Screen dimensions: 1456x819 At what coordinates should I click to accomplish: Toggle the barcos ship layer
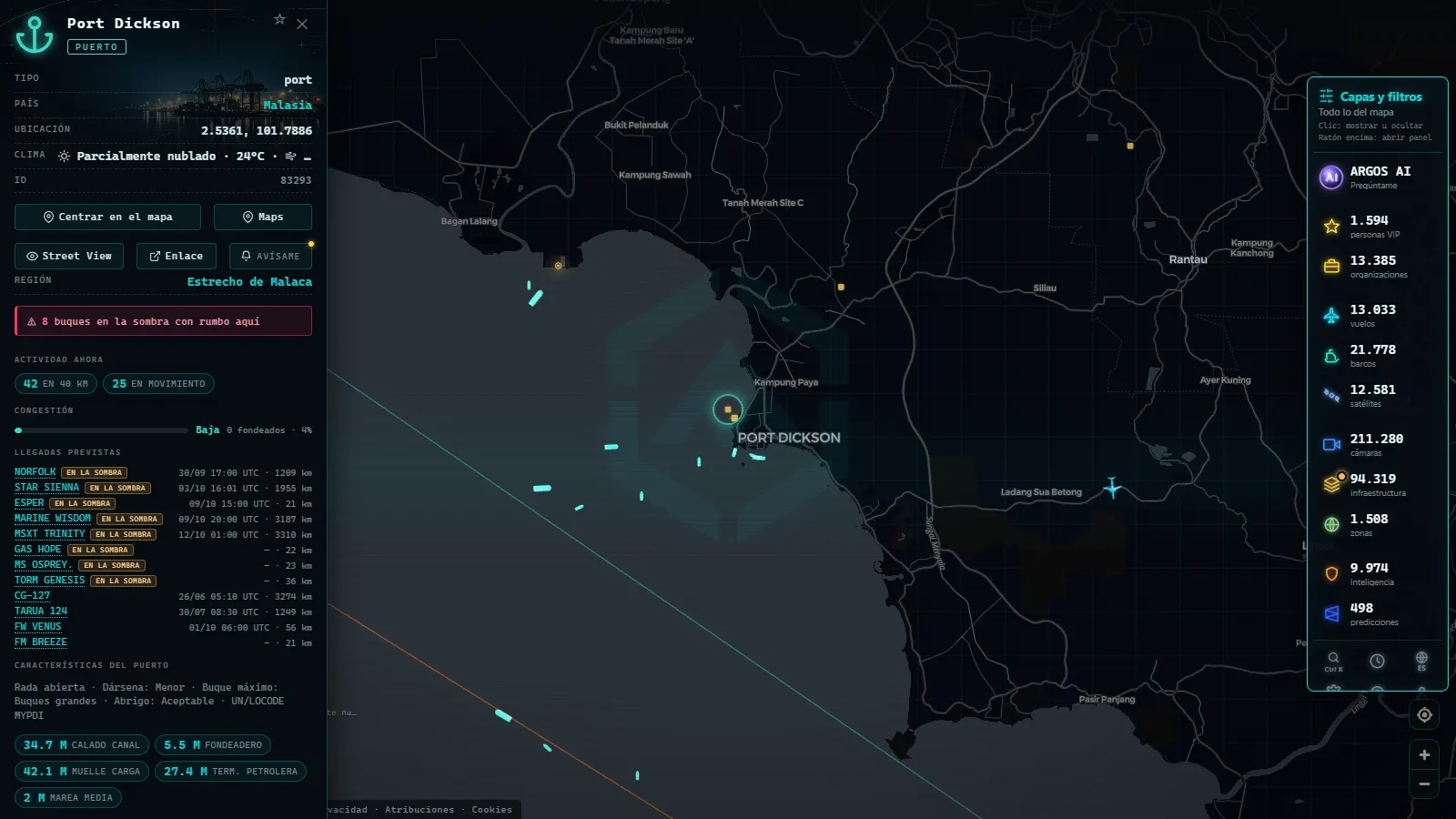[1331, 356]
